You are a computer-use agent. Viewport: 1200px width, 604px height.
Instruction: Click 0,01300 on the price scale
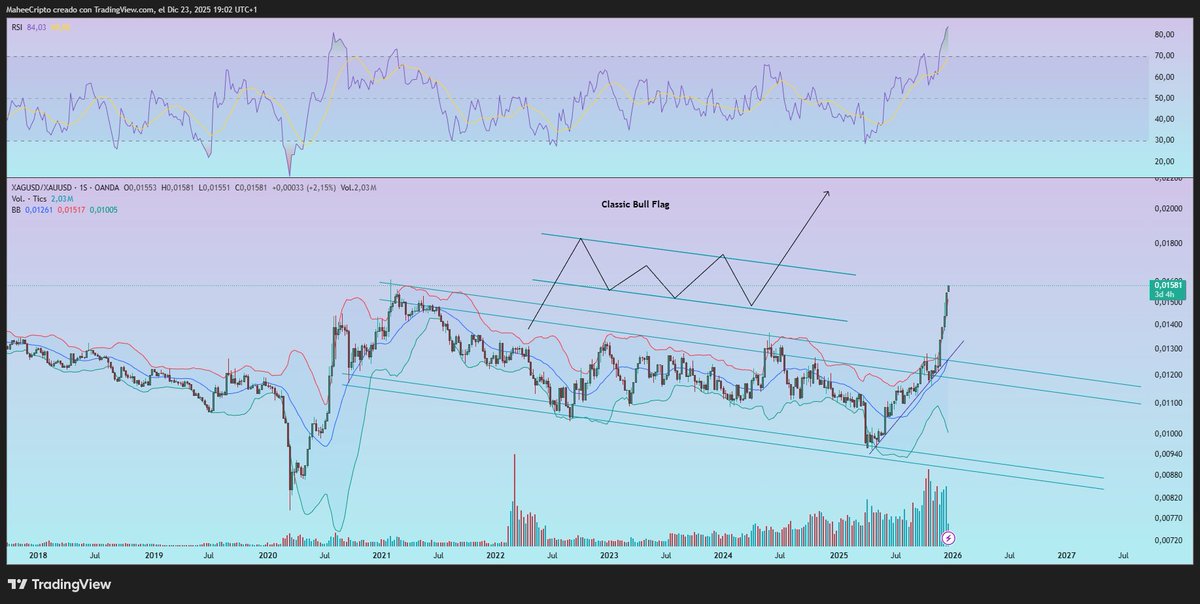click(1170, 349)
